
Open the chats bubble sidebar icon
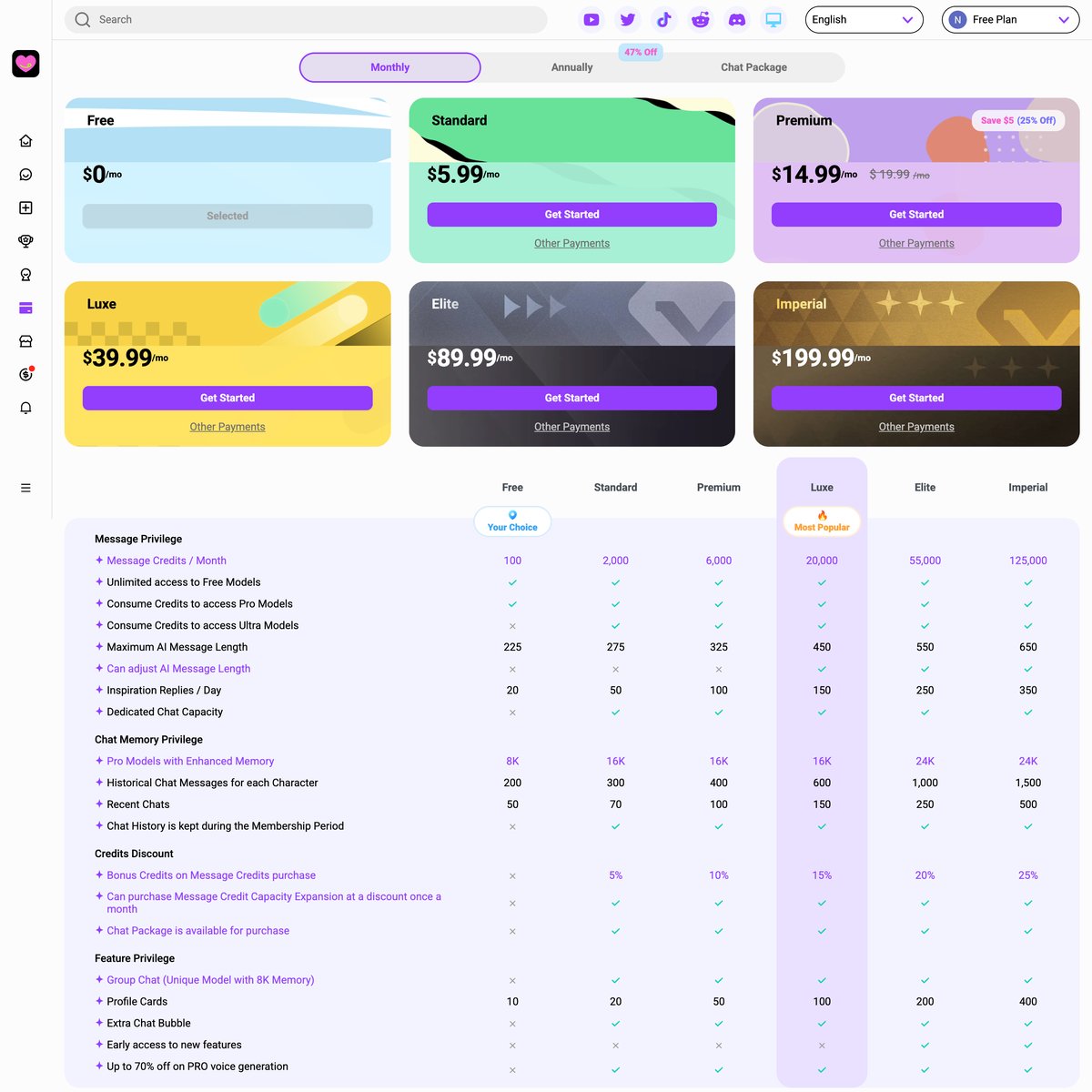pos(25,175)
